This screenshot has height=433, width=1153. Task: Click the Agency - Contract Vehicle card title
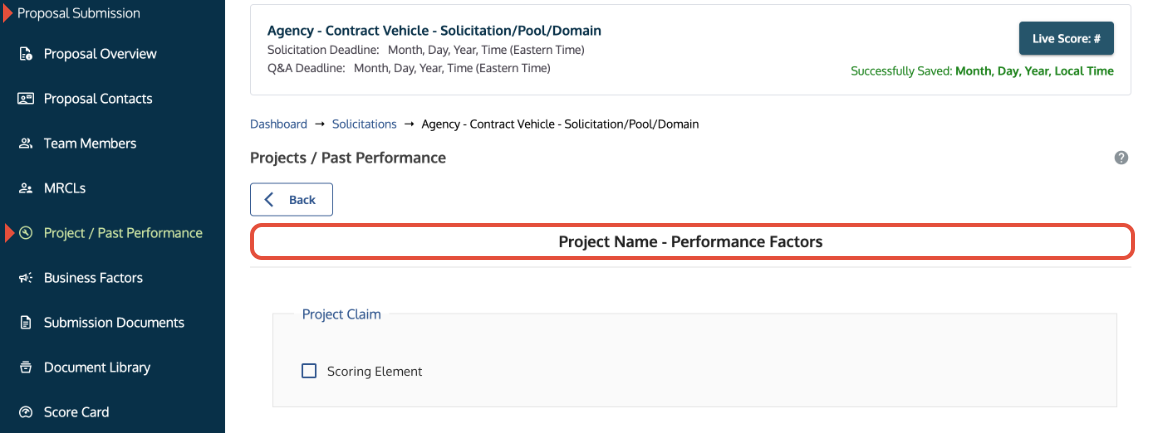pos(435,31)
